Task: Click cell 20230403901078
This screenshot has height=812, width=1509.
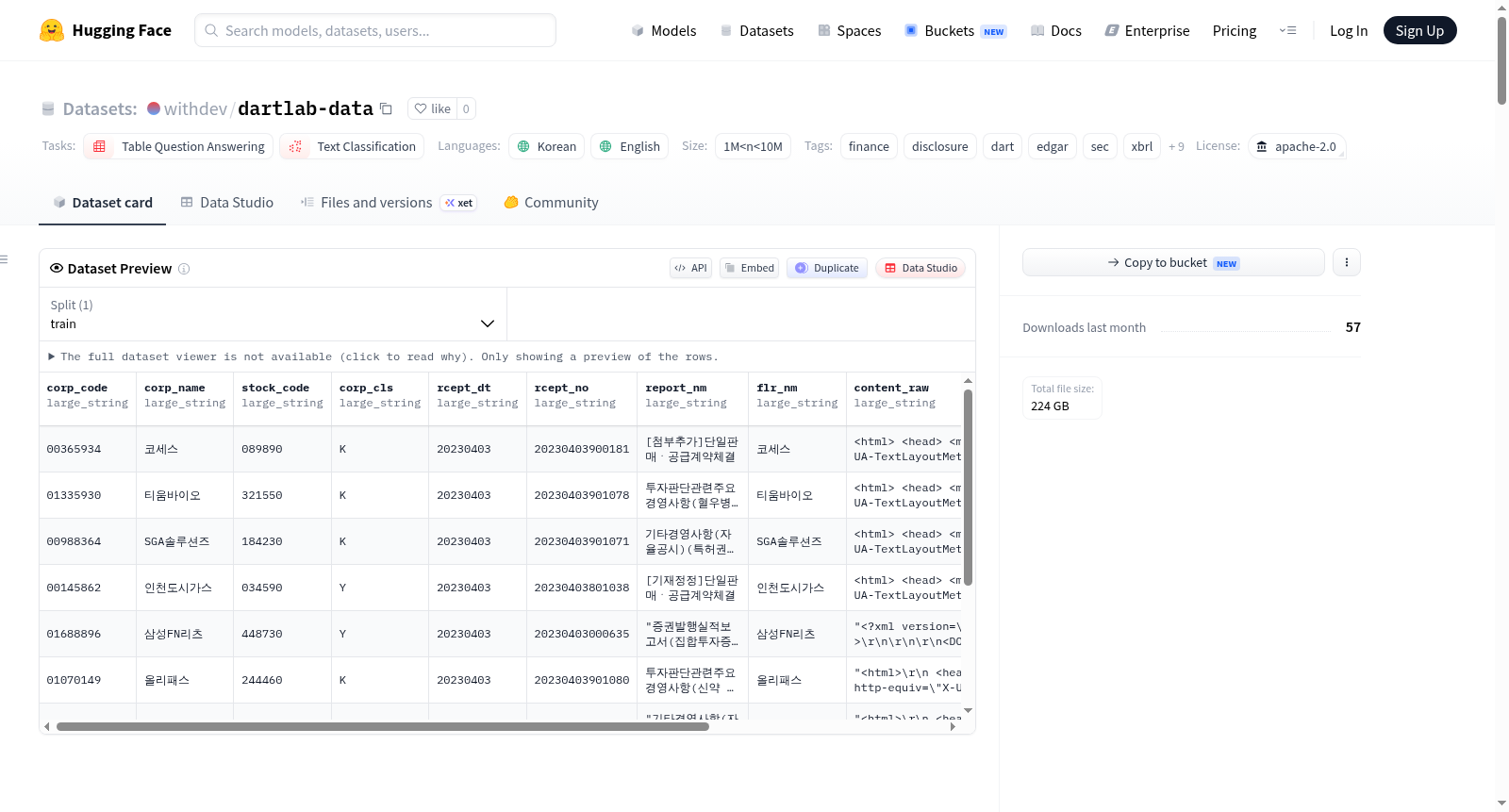Action: click(581, 495)
